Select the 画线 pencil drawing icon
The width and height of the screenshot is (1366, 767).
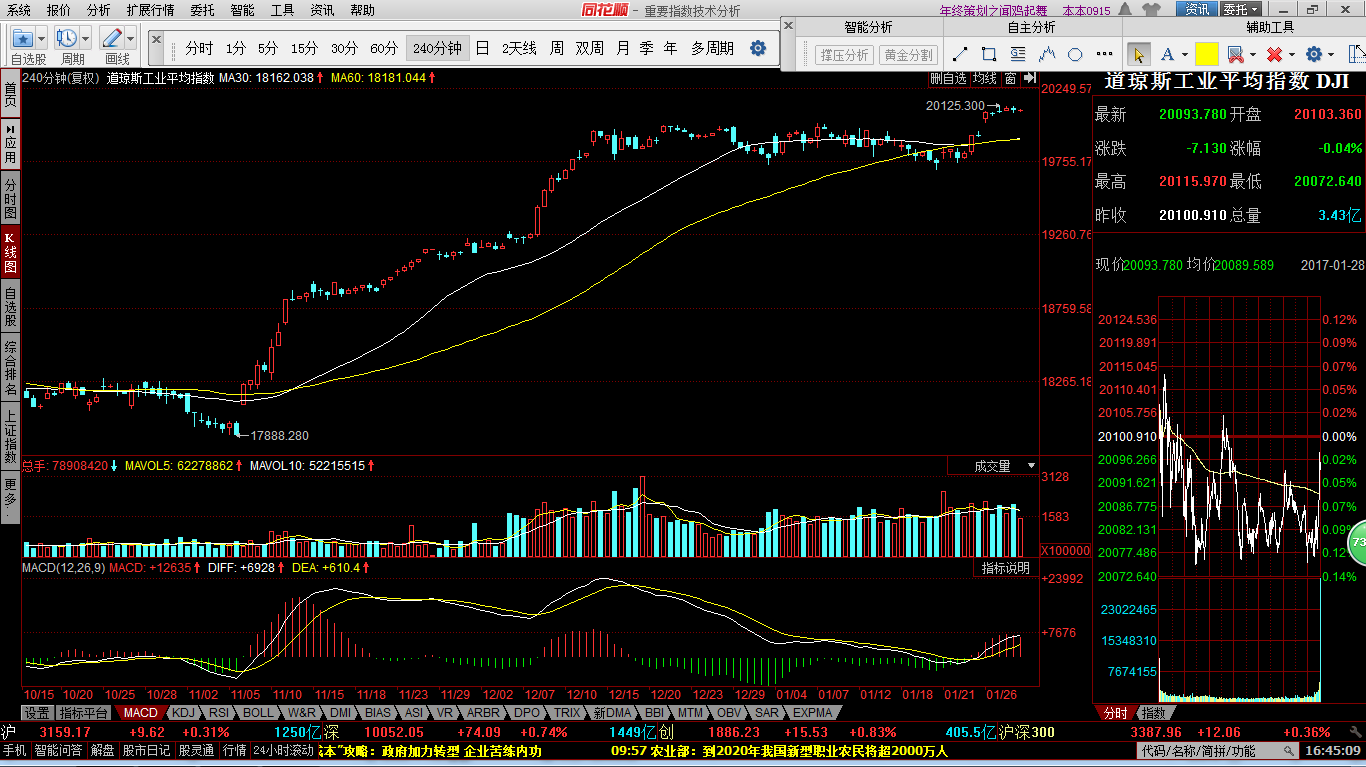coord(111,39)
